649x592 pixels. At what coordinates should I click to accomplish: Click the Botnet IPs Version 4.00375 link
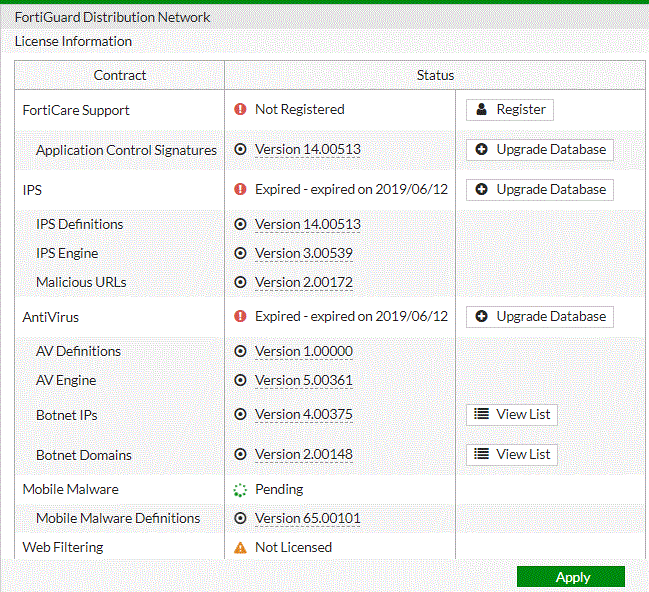[x=303, y=415]
